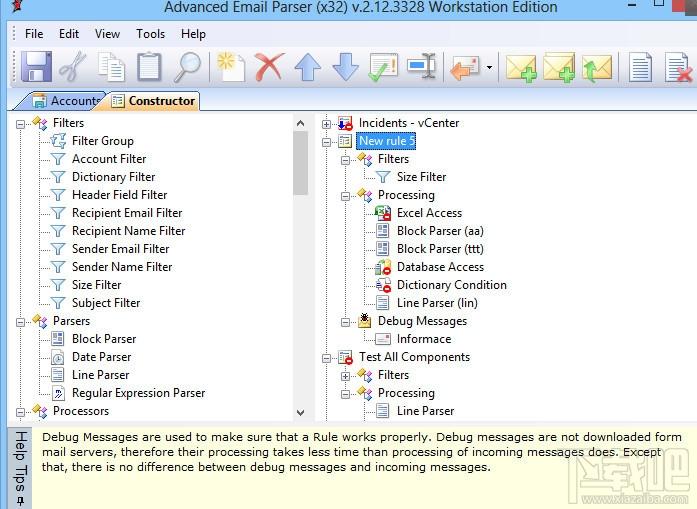
Task: Collapse the Parsers group in left tree
Action: click(20, 322)
